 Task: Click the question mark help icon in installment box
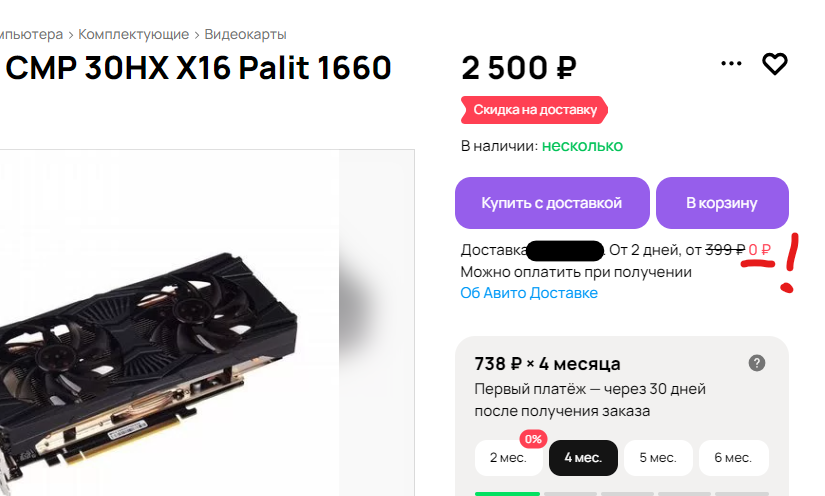coord(757,363)
